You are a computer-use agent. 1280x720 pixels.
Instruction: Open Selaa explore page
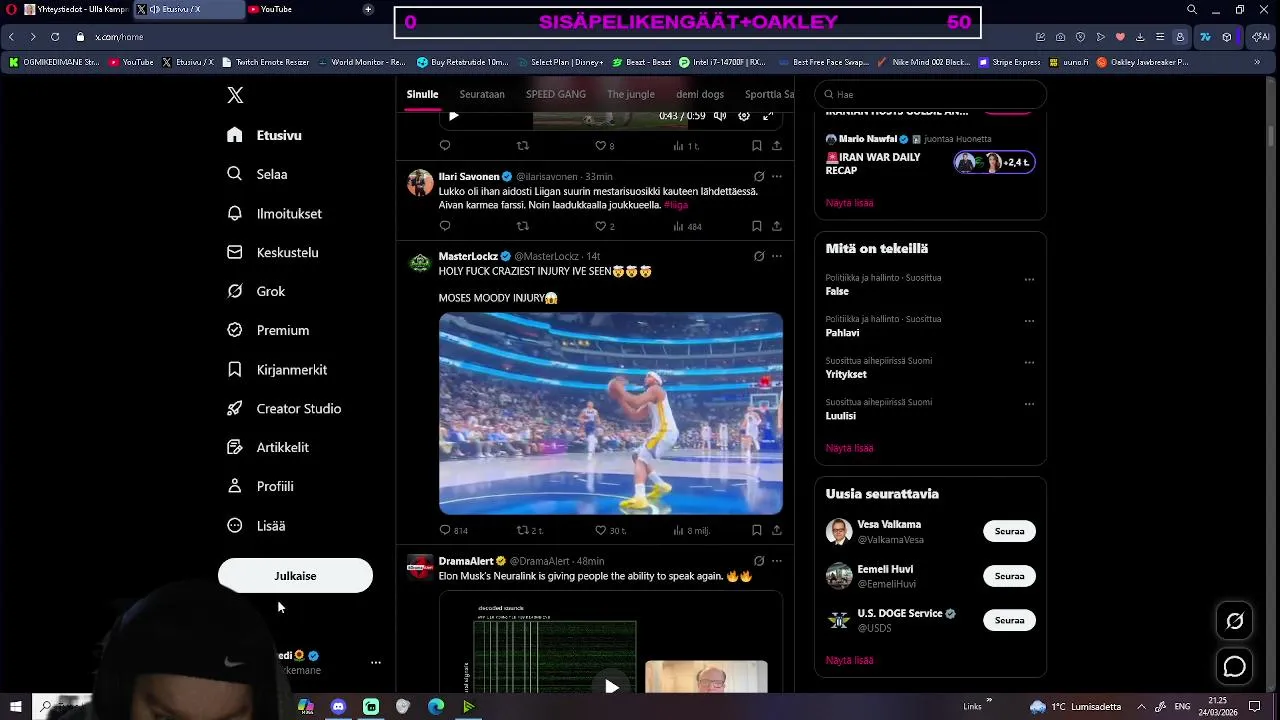click(258, 174)
